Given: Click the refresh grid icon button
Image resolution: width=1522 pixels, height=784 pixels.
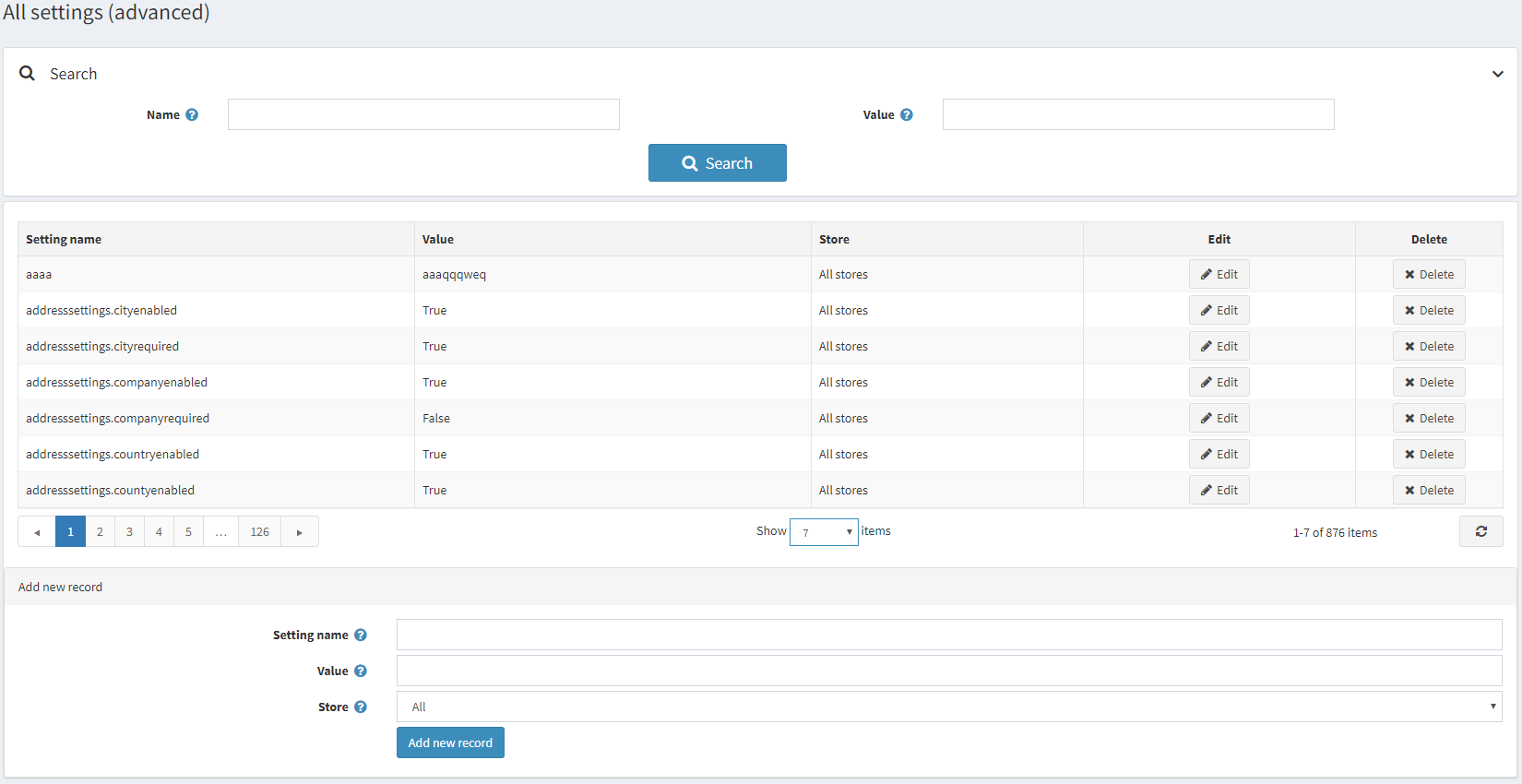Looking at the screenshot, I should (1480, 531).
